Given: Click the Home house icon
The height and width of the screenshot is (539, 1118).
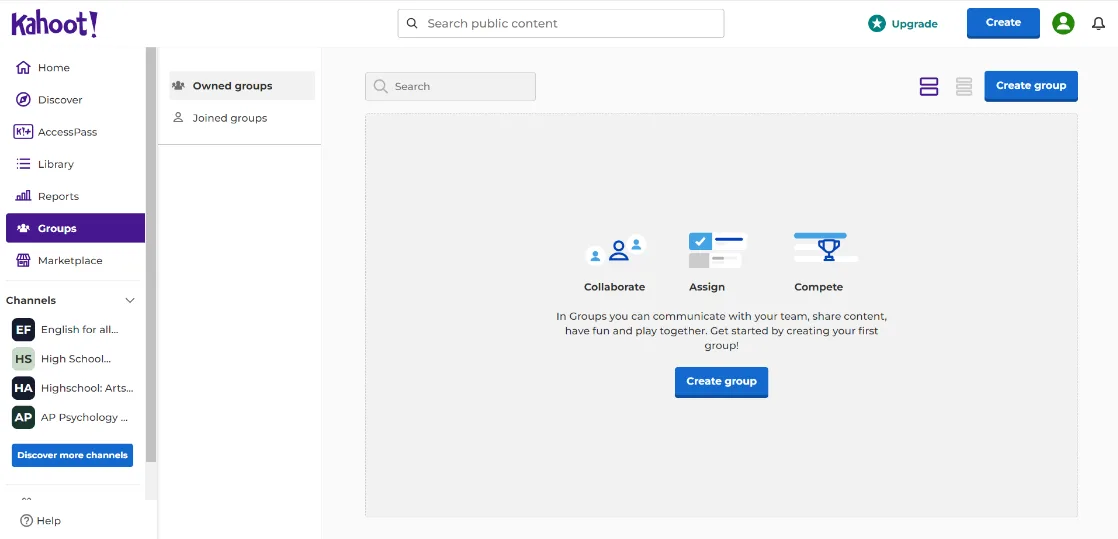Looking at the screenshot, I should (x=23, y=68).
